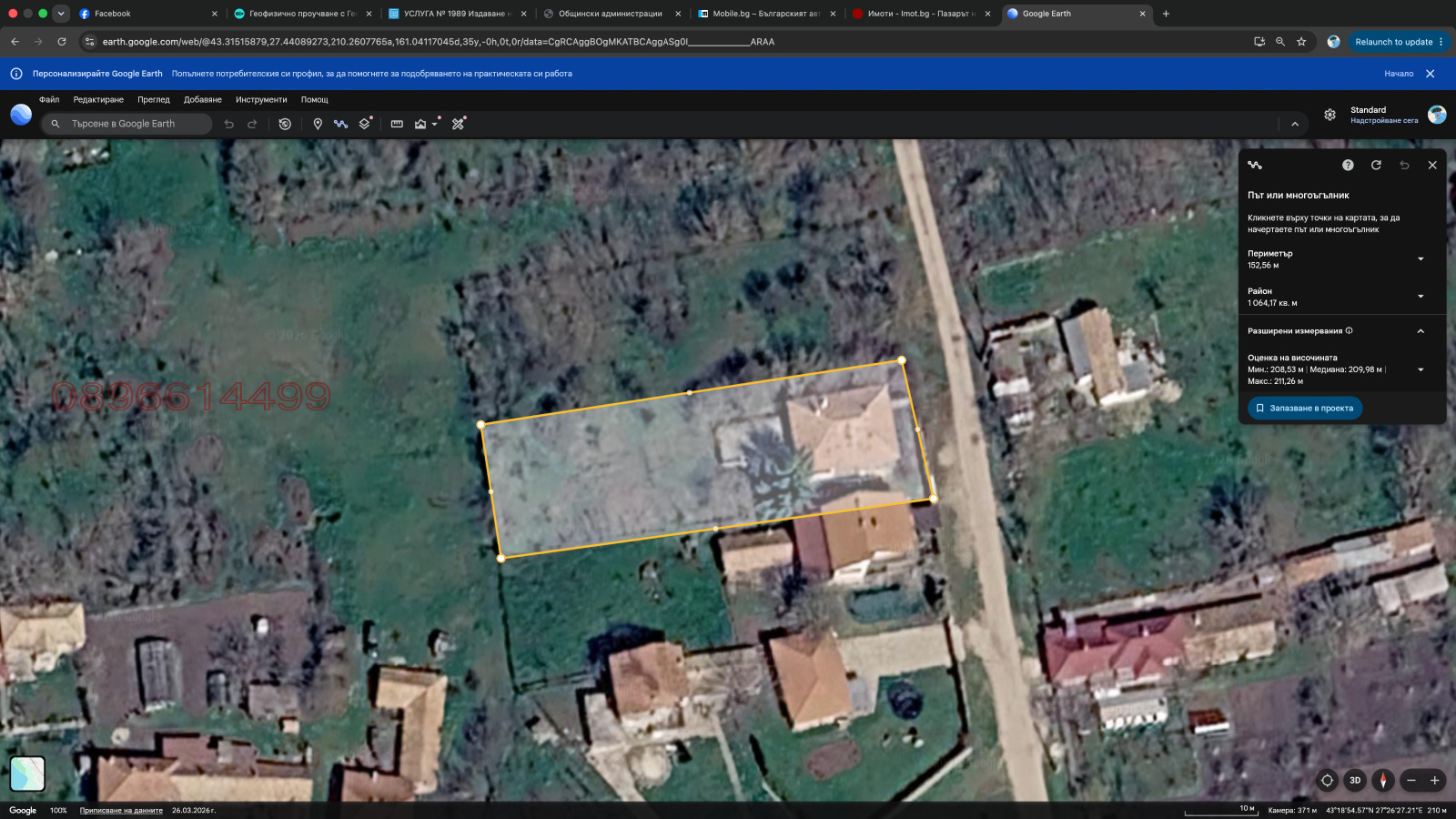The width and height of the screenshot is (1456, 819).
Task: Switch to the Mobile.bg browser tab
Action: pos(764,14)
